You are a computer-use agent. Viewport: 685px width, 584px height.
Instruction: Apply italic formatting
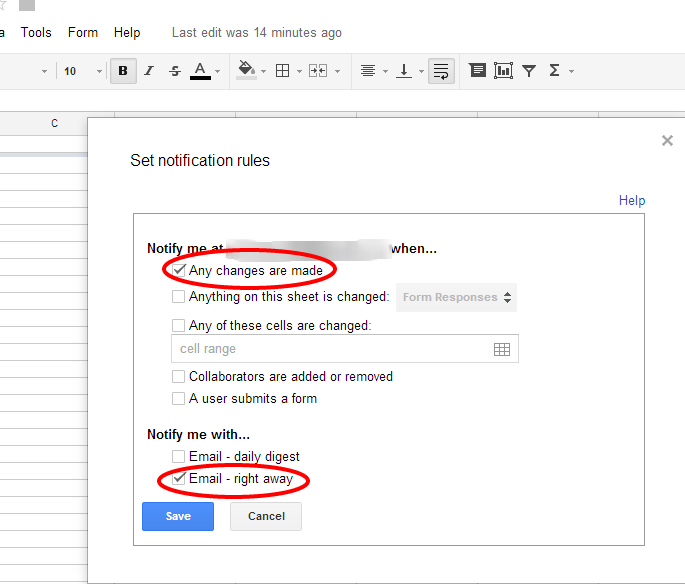[149, 71]
